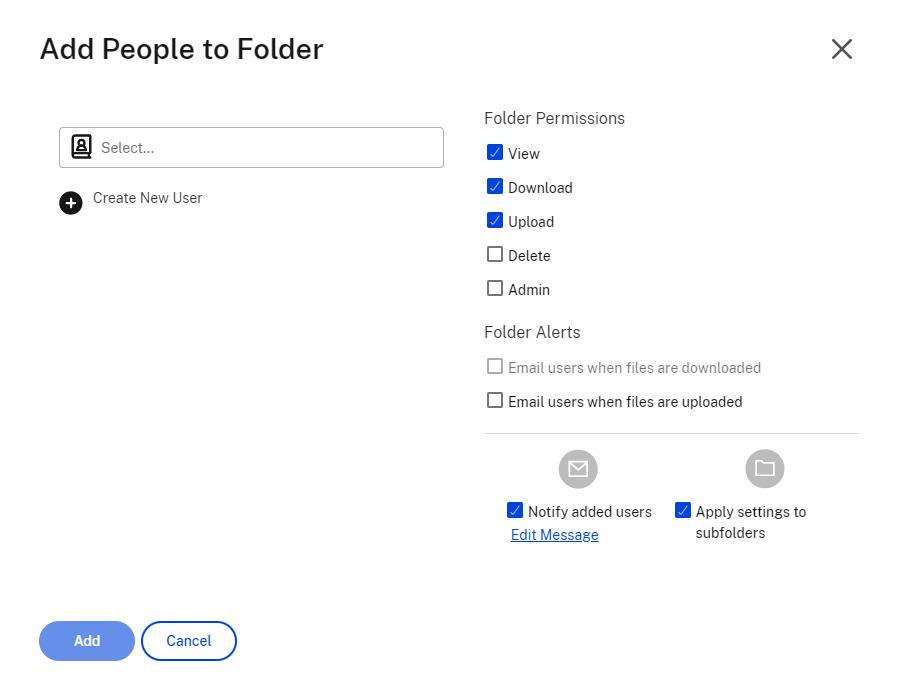The image size is (897, 694).
Task: Enable the Delete permission checkbox
Action: (x=495, y=254)
